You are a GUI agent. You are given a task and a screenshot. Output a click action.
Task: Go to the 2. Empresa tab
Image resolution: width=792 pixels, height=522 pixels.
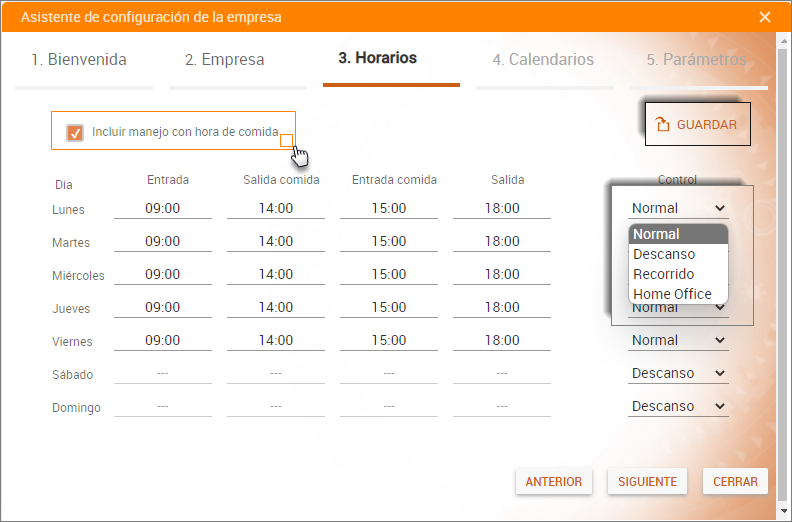(225, 60)
